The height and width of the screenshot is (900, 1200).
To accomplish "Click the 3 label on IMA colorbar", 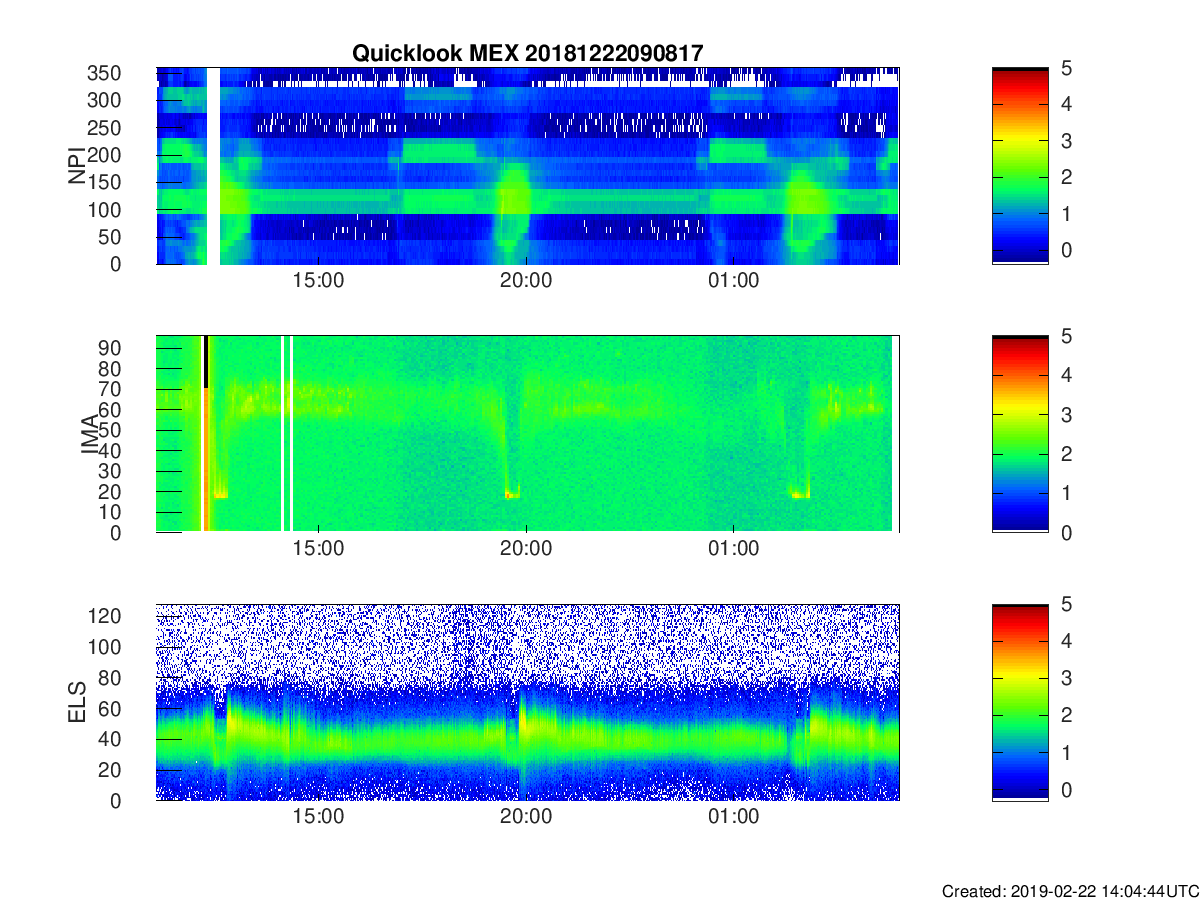I will pyautogui.click(x=1066, y=414).
